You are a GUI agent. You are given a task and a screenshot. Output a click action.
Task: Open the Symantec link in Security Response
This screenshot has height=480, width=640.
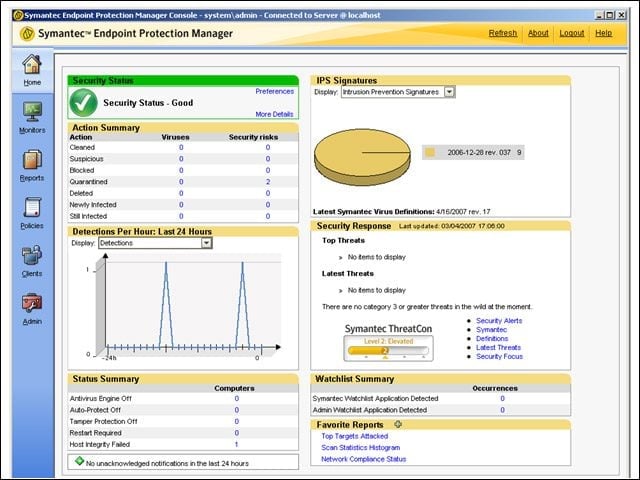click(x=491, y=330)
